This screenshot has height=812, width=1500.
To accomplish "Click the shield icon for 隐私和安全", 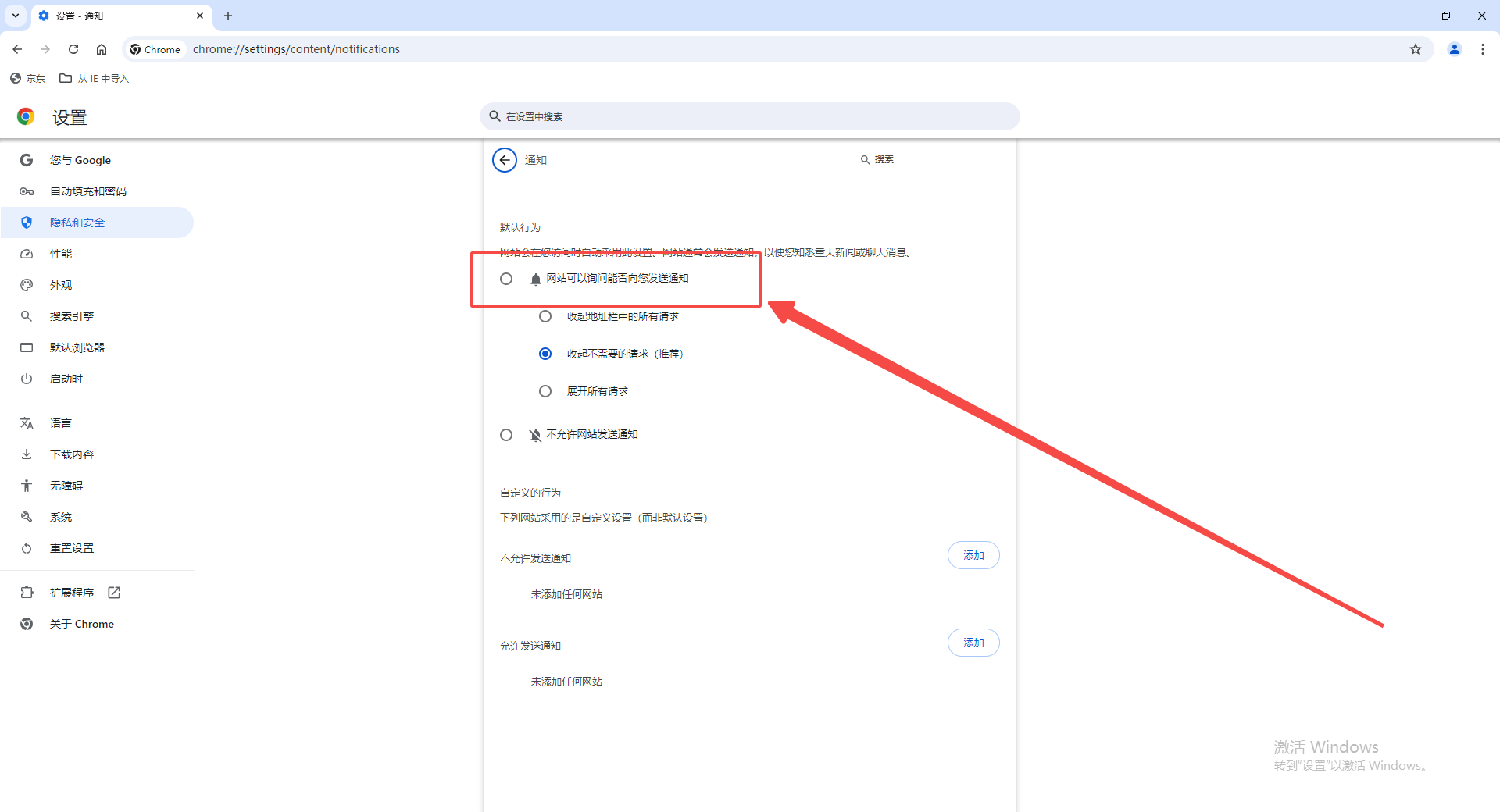I will pyautogui.click(x=27, y=223).
